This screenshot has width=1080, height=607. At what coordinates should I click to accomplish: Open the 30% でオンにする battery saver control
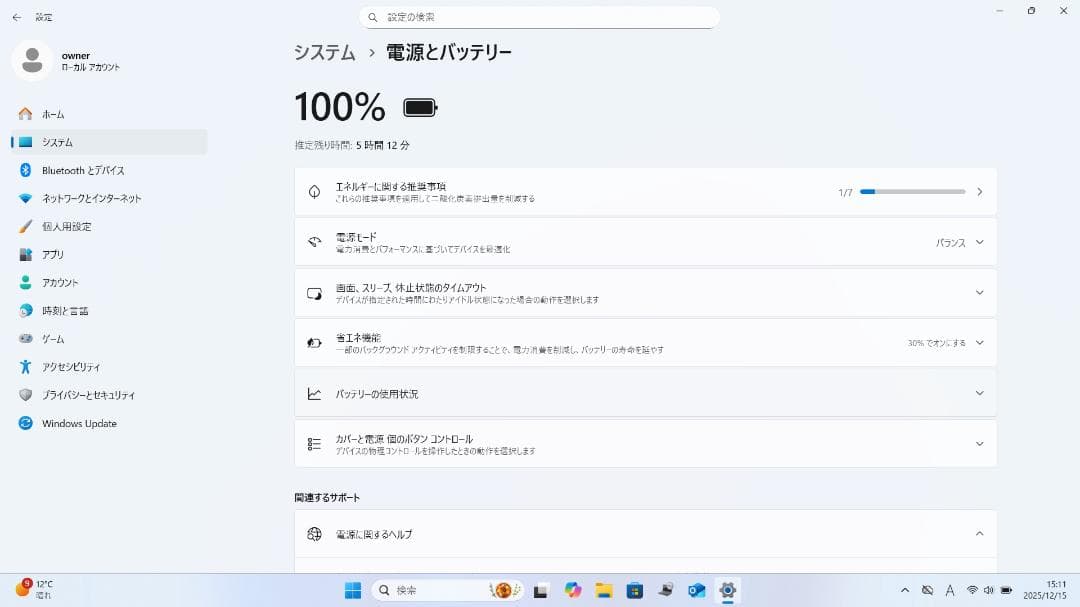coord(934,342)
